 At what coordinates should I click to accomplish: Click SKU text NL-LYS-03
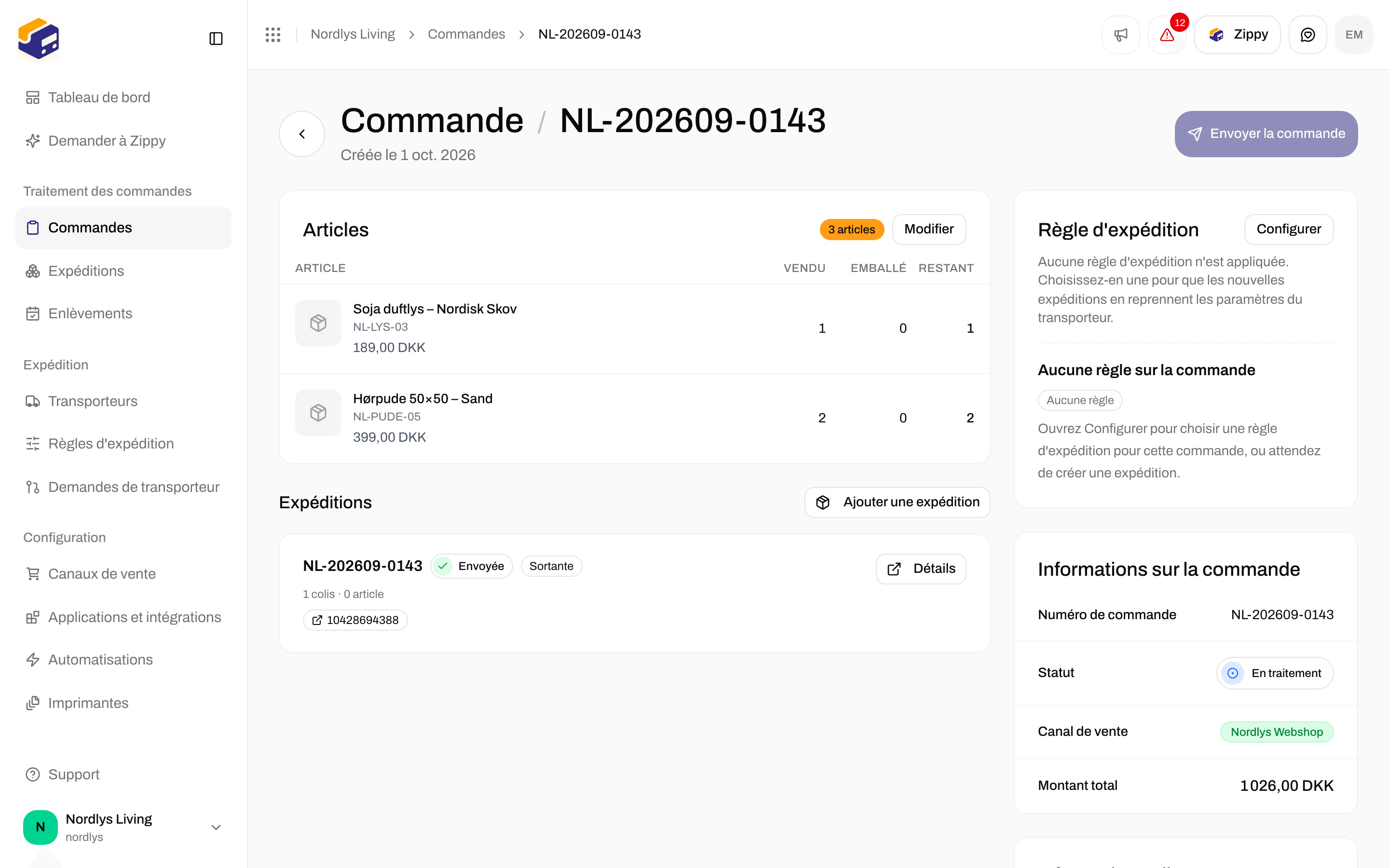click(380, 327)
